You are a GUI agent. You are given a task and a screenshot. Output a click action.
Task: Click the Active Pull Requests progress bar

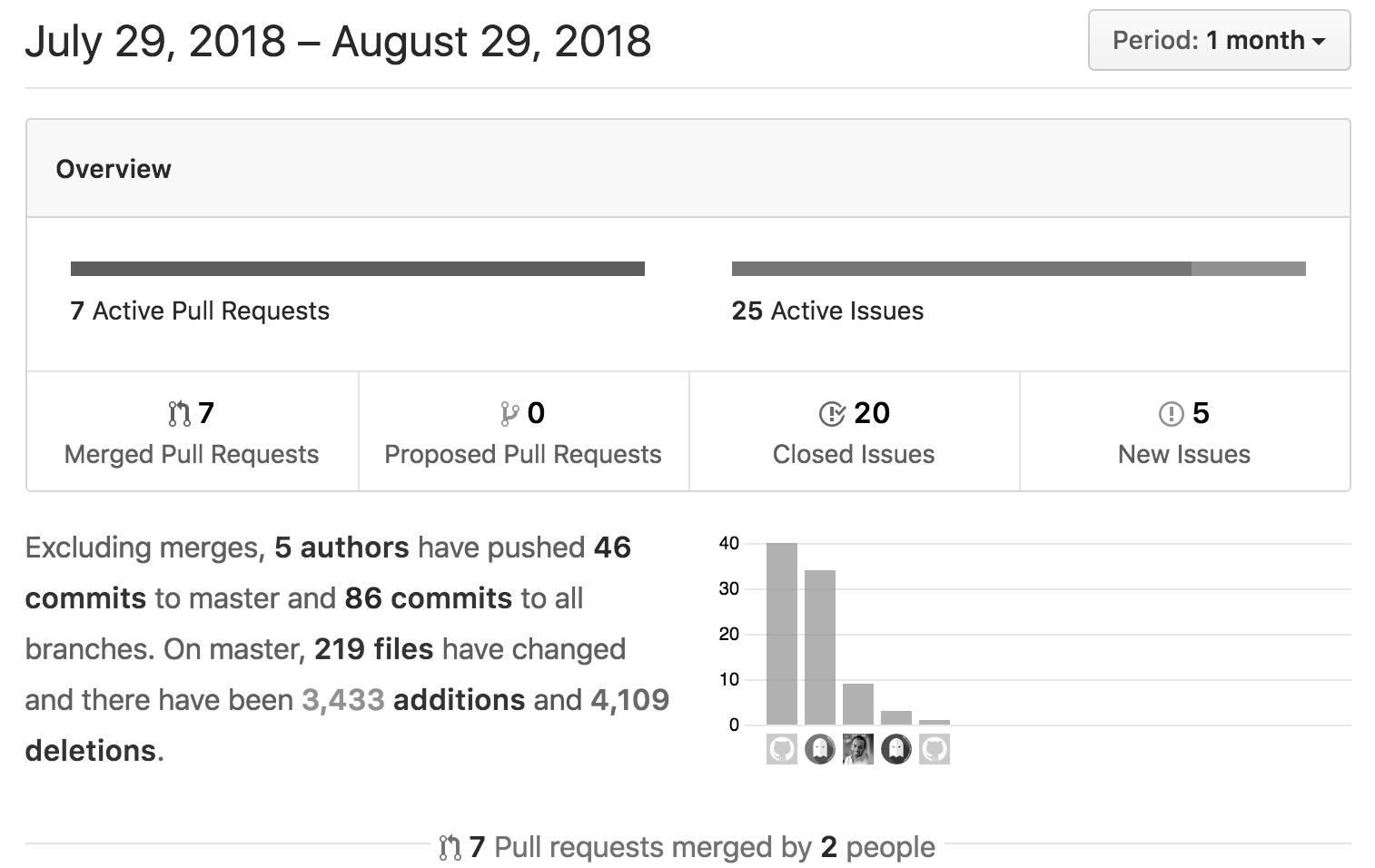(358, 269)
